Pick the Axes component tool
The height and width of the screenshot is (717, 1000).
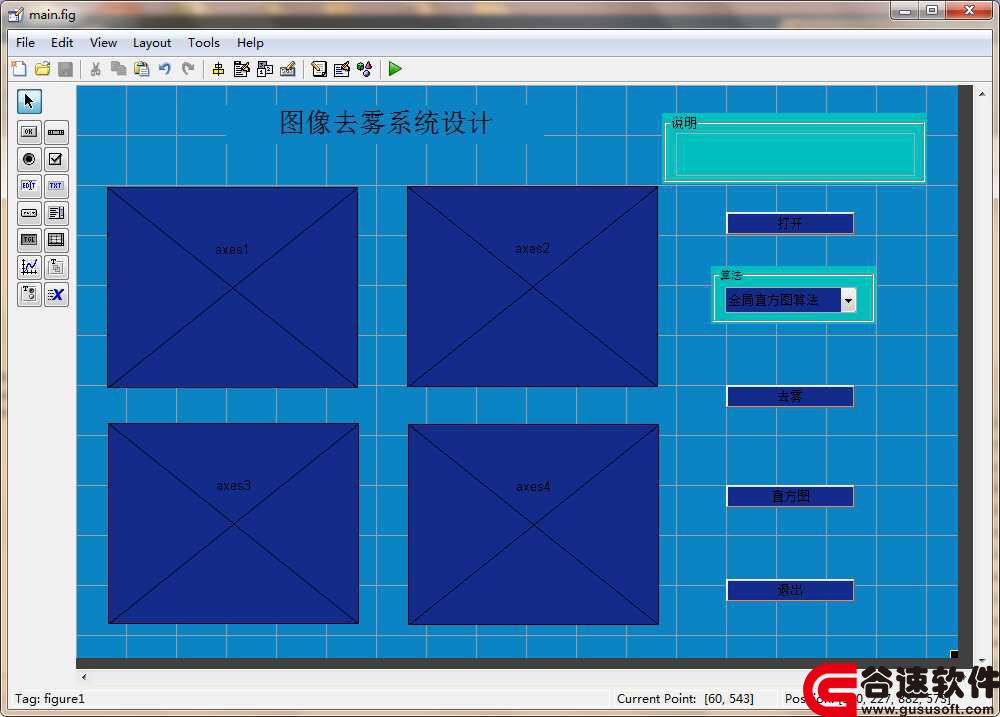29,267
